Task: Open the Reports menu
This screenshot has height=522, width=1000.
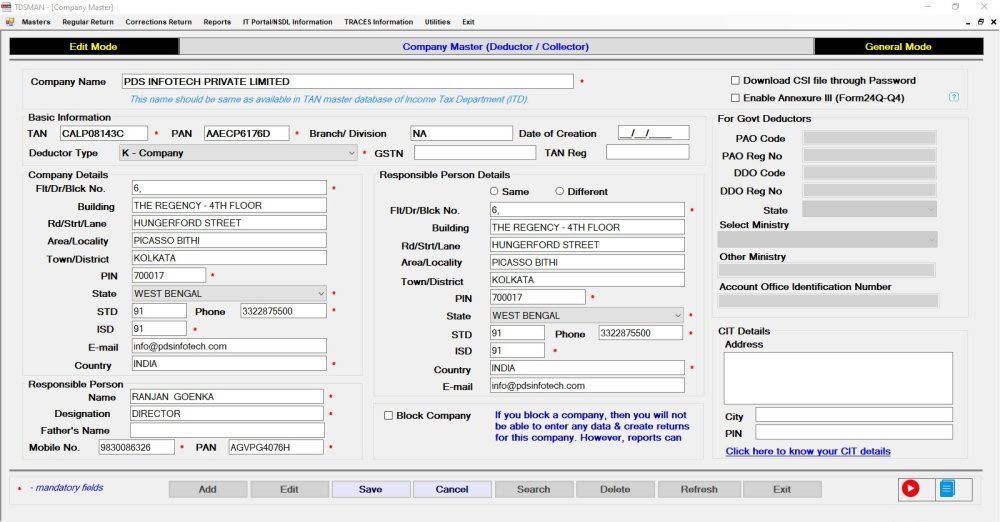Action: pyautogui.click(x=217, y=22)
